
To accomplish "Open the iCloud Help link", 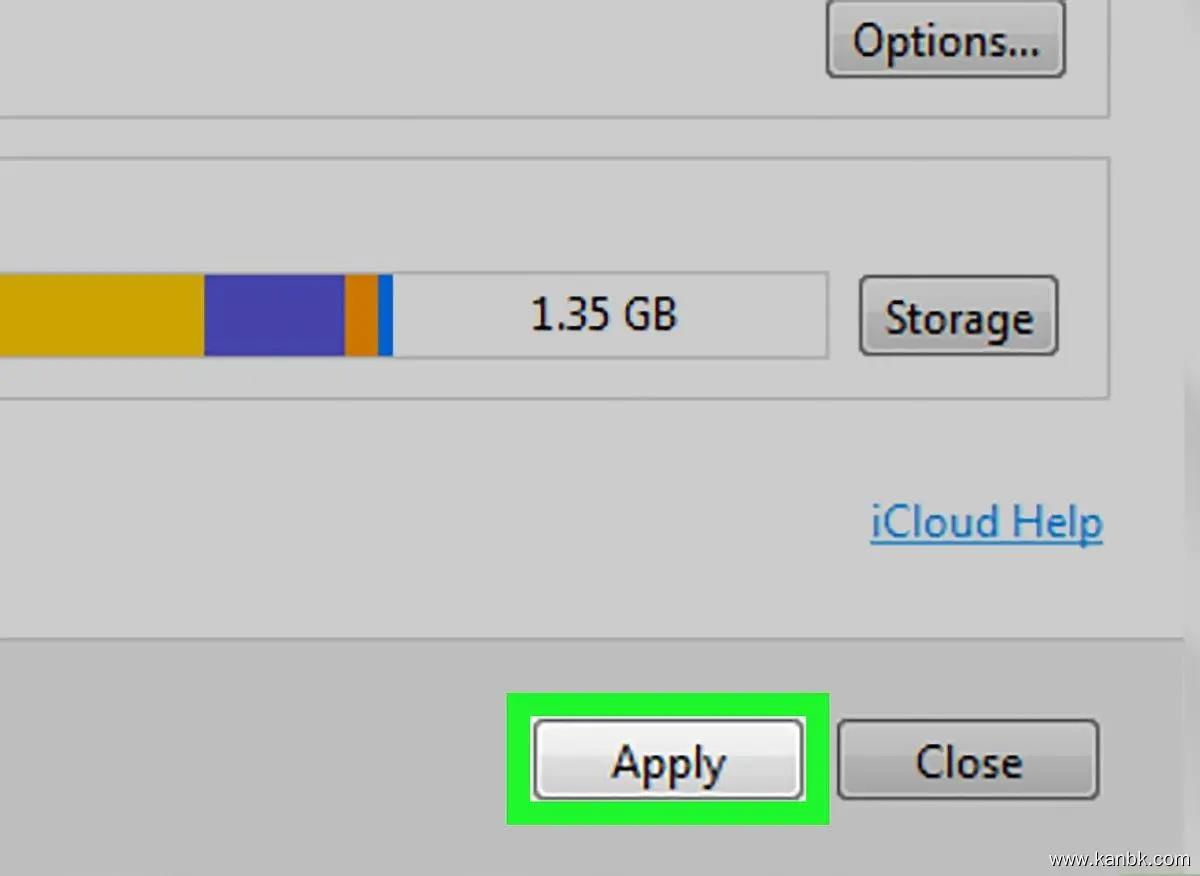I will (986, 522).
